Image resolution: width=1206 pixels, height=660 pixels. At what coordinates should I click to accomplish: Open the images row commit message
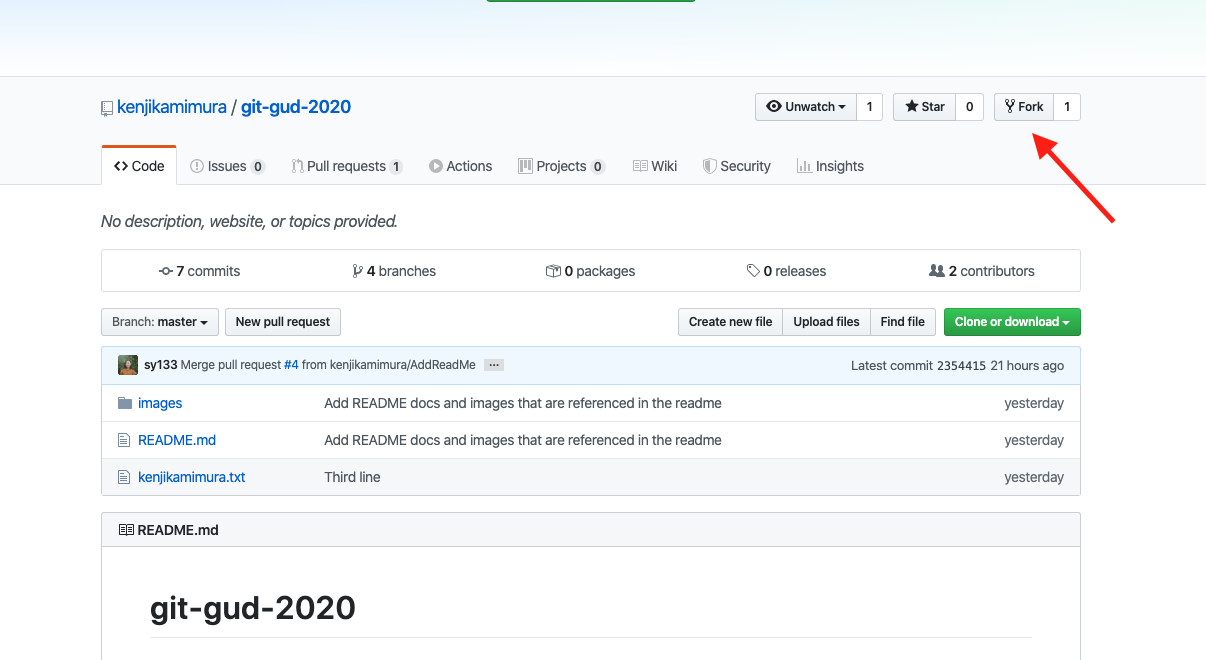click(523, 403)
